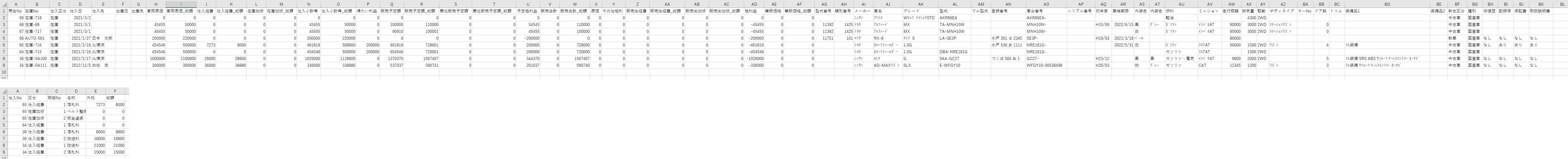Click the fuel cell ガソリン・電気
Image resolution: width=1568 pixels, height=159 pixels.
1181,59
